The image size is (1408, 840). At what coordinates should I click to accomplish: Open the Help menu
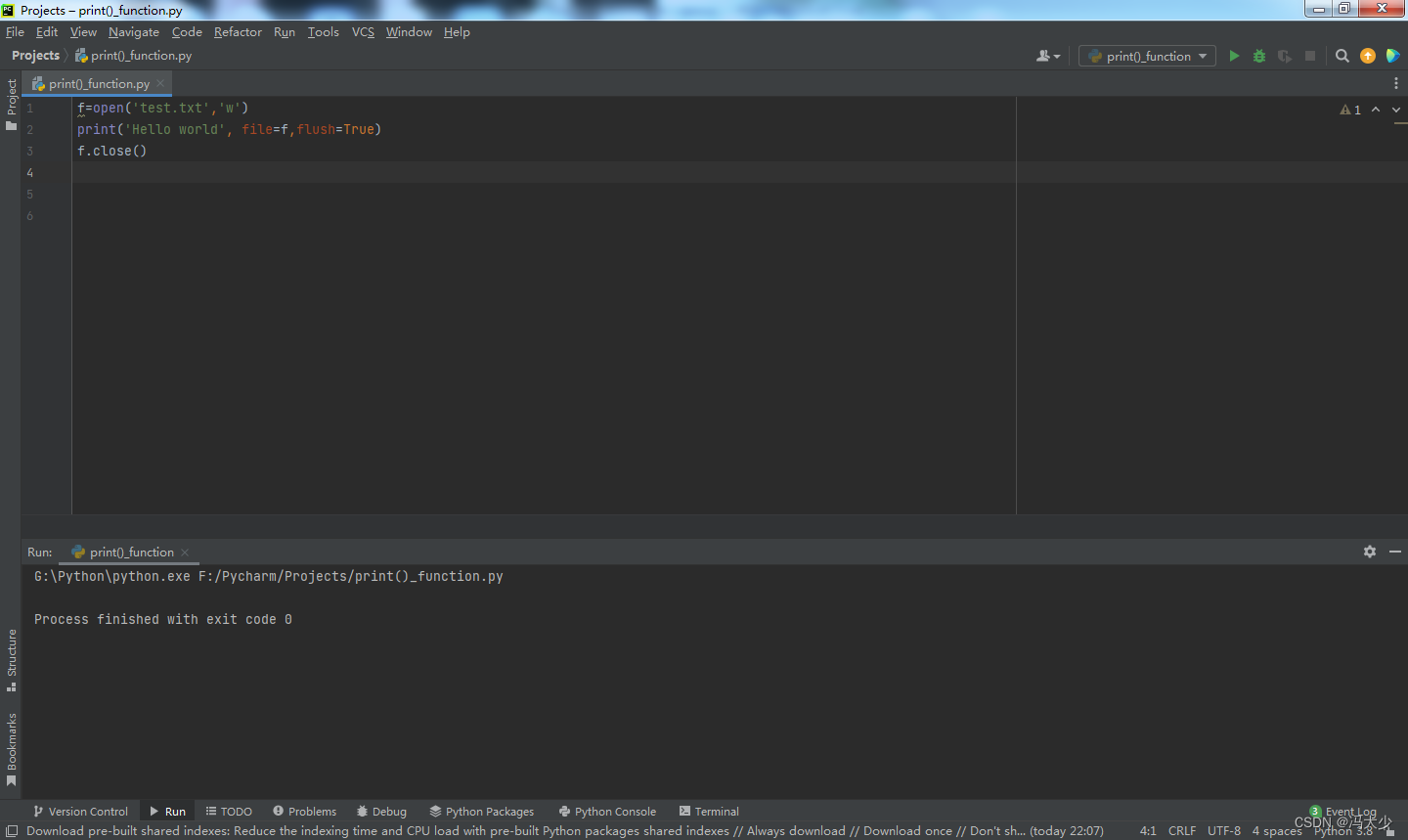pos(457,32)
